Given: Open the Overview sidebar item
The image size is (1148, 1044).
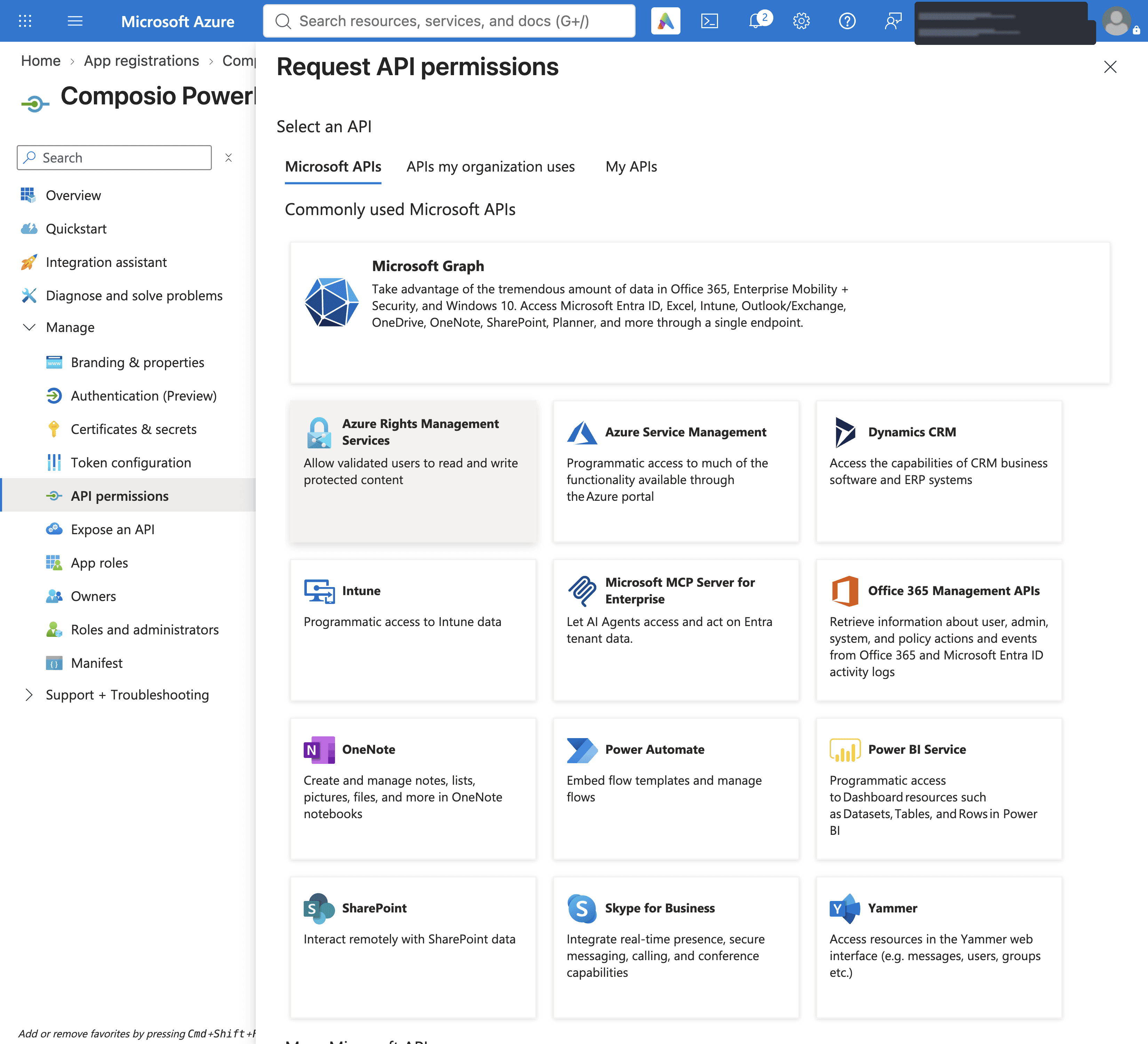Looking at the screenshot, I should click(x=73, y=195).
